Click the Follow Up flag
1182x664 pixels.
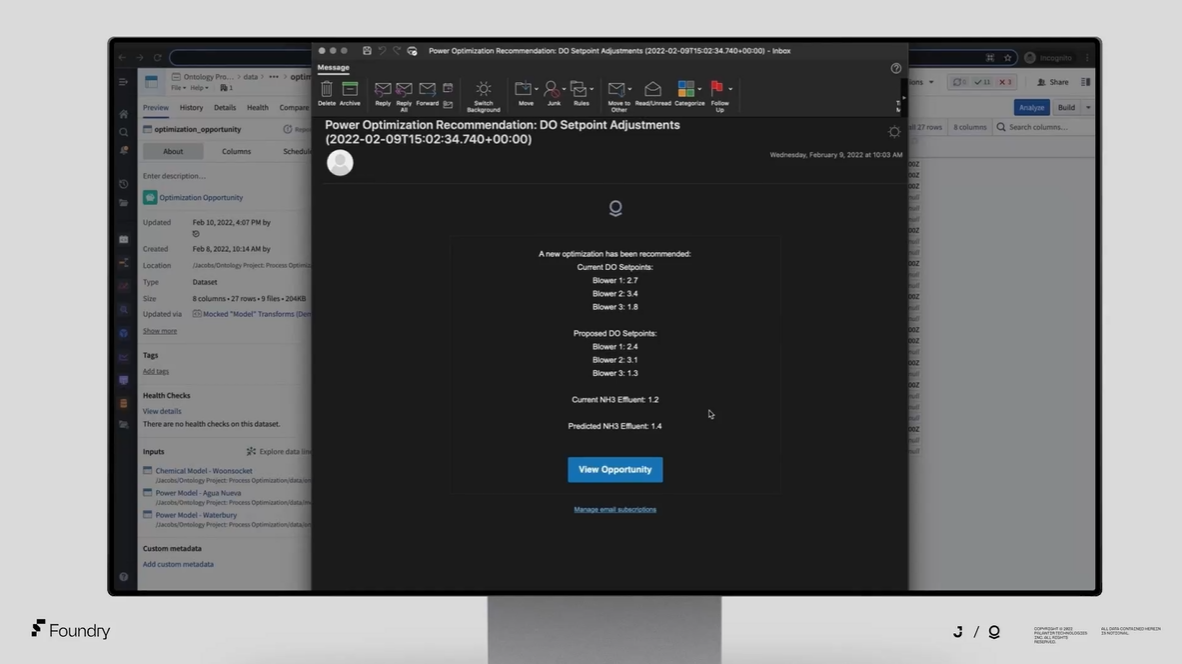tap(717, 90)
